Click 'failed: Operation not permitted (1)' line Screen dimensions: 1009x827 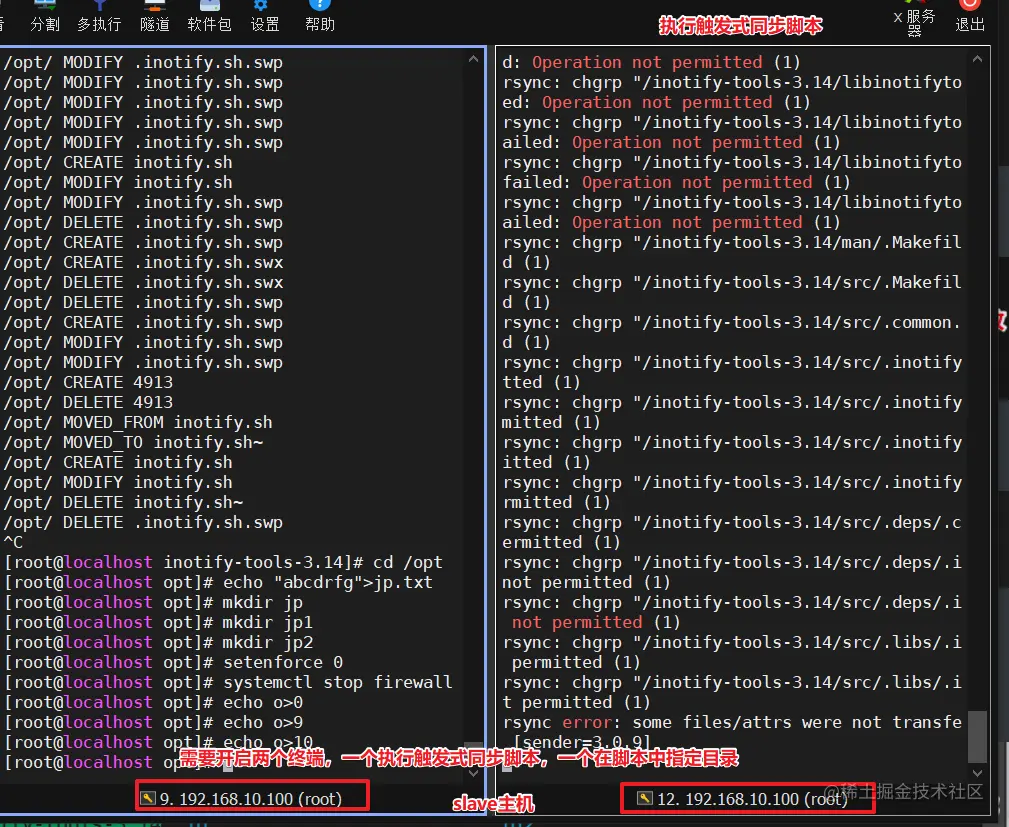click(x=676, y=182)
